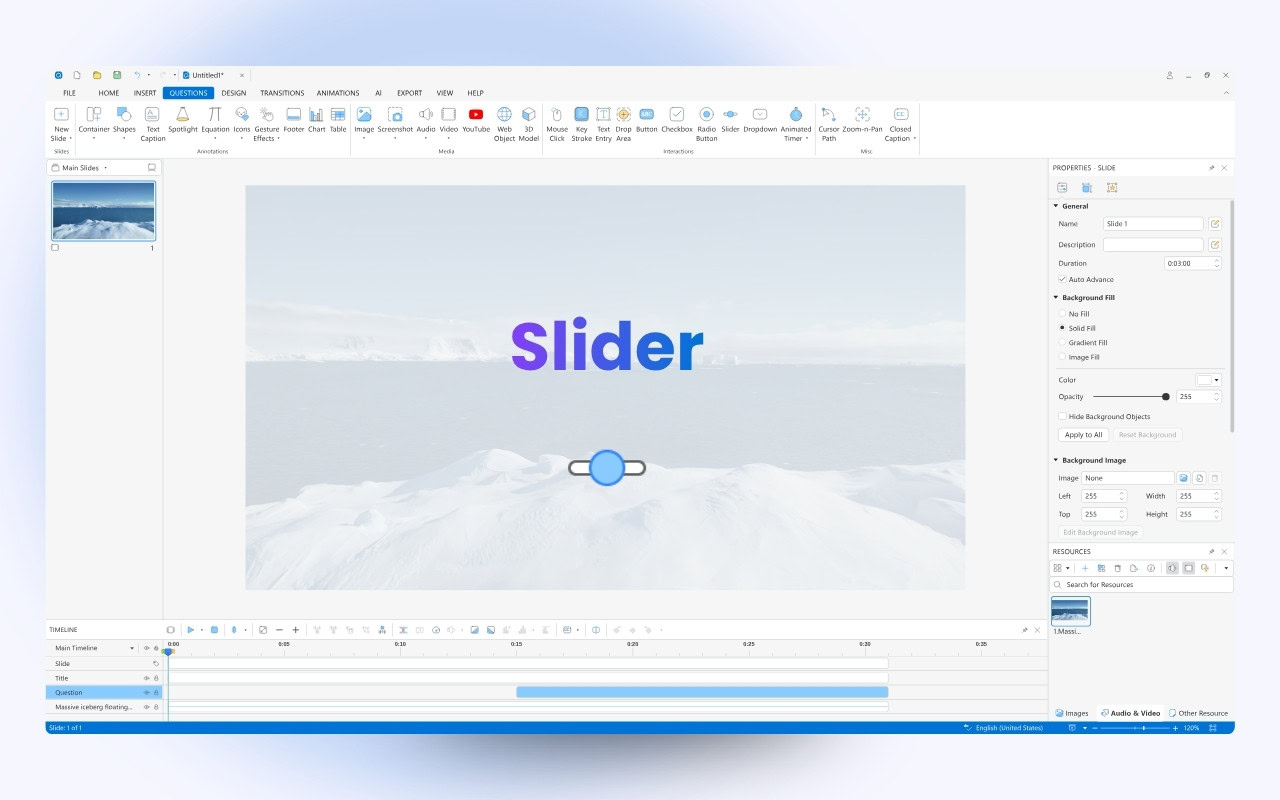Open the FILE menu
The height and width of the screenshot is (800, 1280).
point(70,93)
